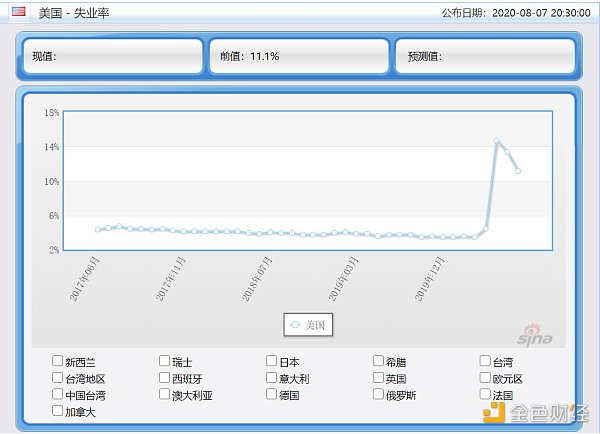Check the 英国 checkbox

(x=379, y=378)
